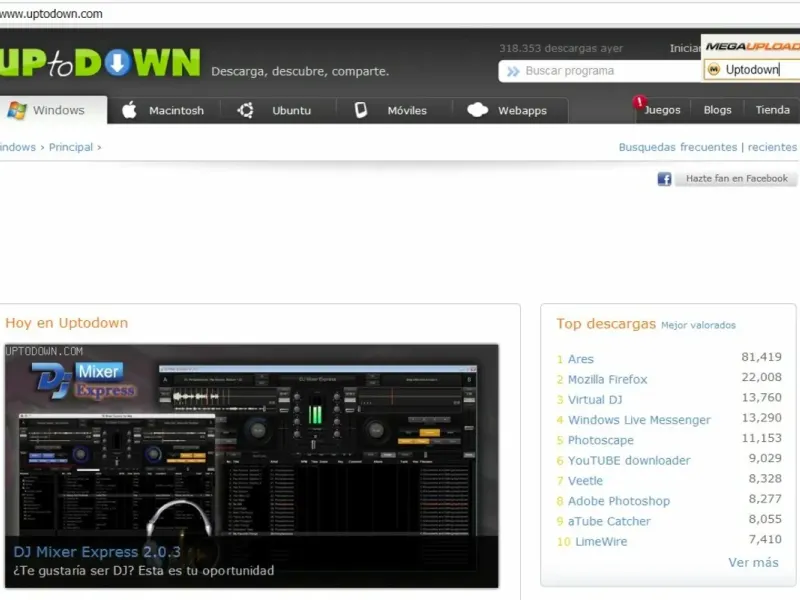Screen dimensions: 800x600
Task: Click the 81,419 download count
Action: (x=761, y=357)
